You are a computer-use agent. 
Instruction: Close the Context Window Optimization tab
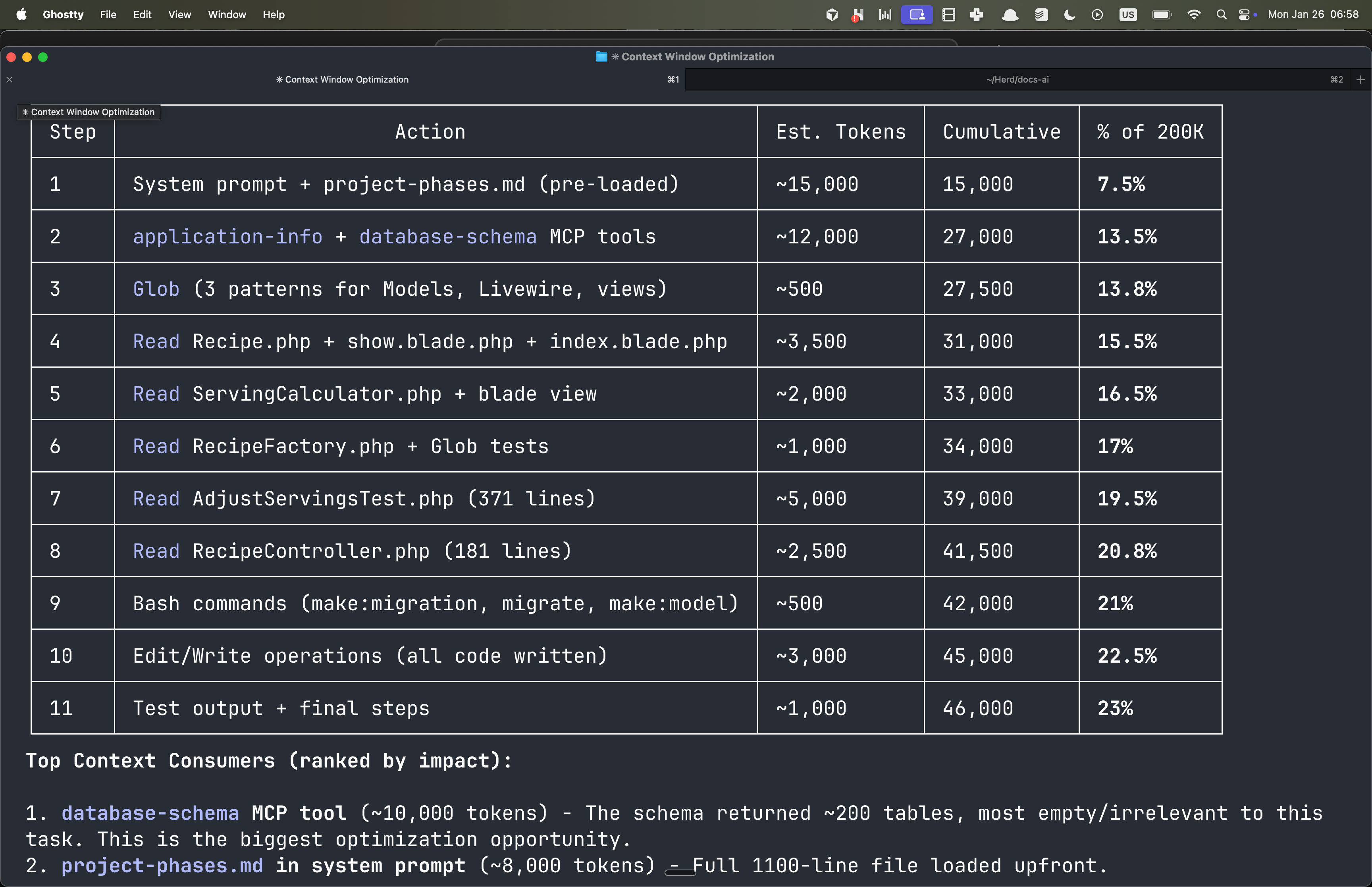pyautogui.click(x=9, y=79)
